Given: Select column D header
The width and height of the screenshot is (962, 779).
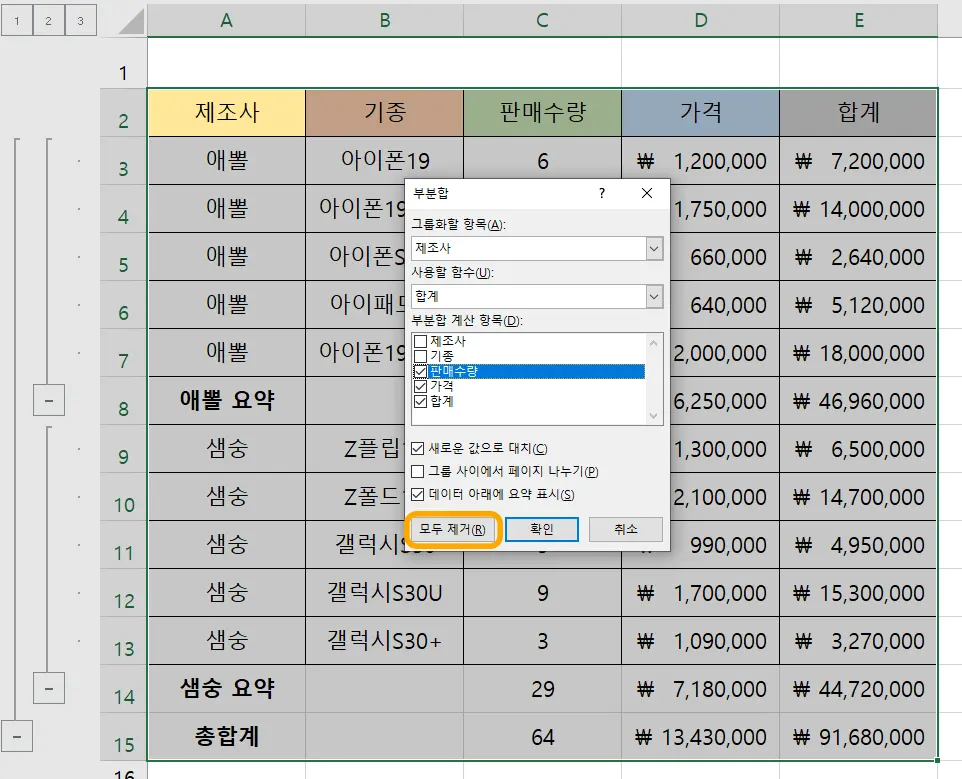Looking at the screenshot, I should 701,21.
